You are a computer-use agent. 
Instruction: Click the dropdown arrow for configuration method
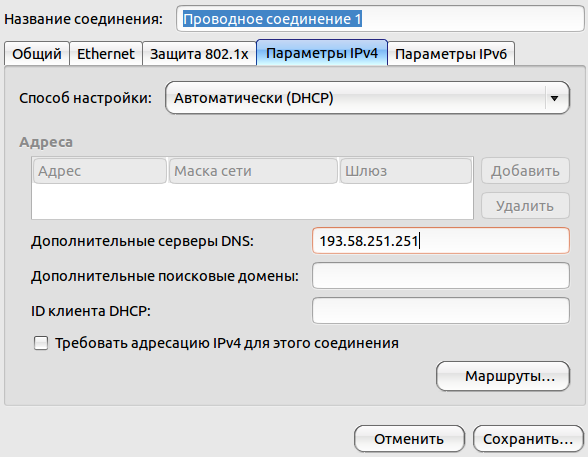pos(554,98)
